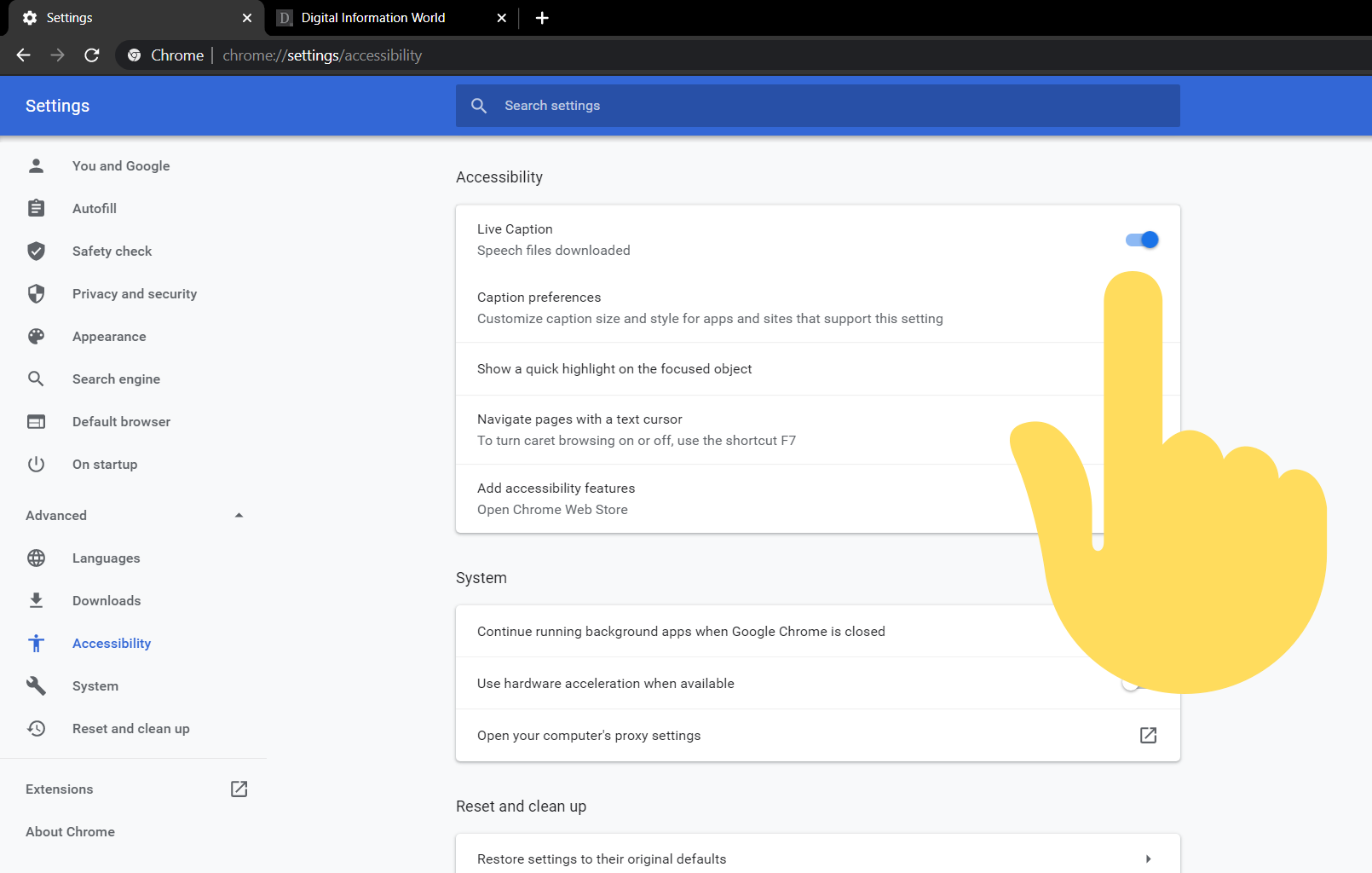Image resolution: width=1372 pixels, height=873 pixels.
Task: Open About Chrome
Action: click(x=70, y=831)
